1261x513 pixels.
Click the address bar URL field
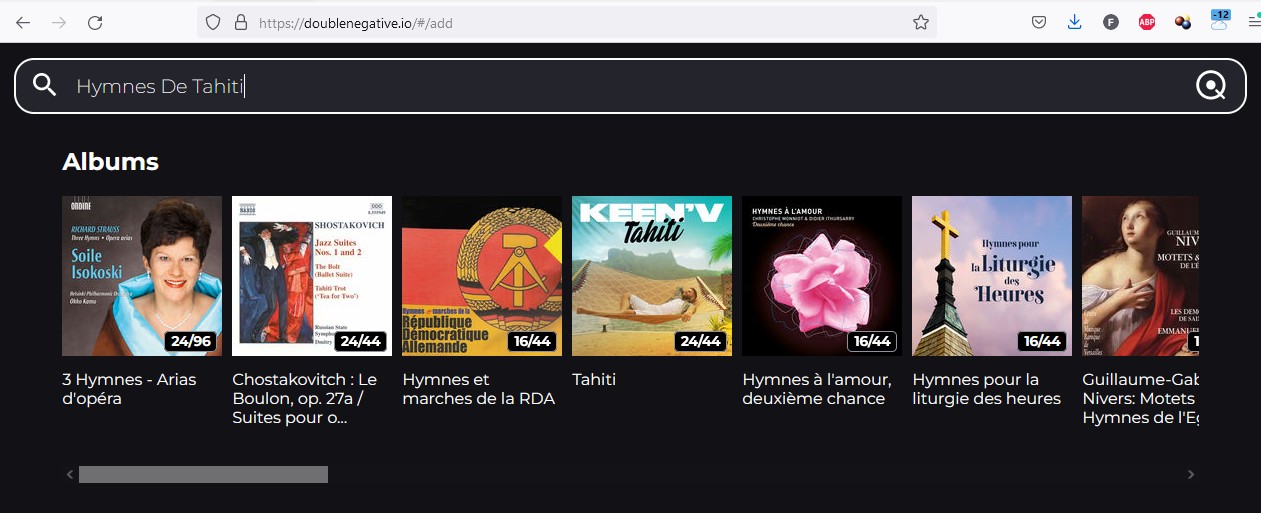click(x=567, y=22)
